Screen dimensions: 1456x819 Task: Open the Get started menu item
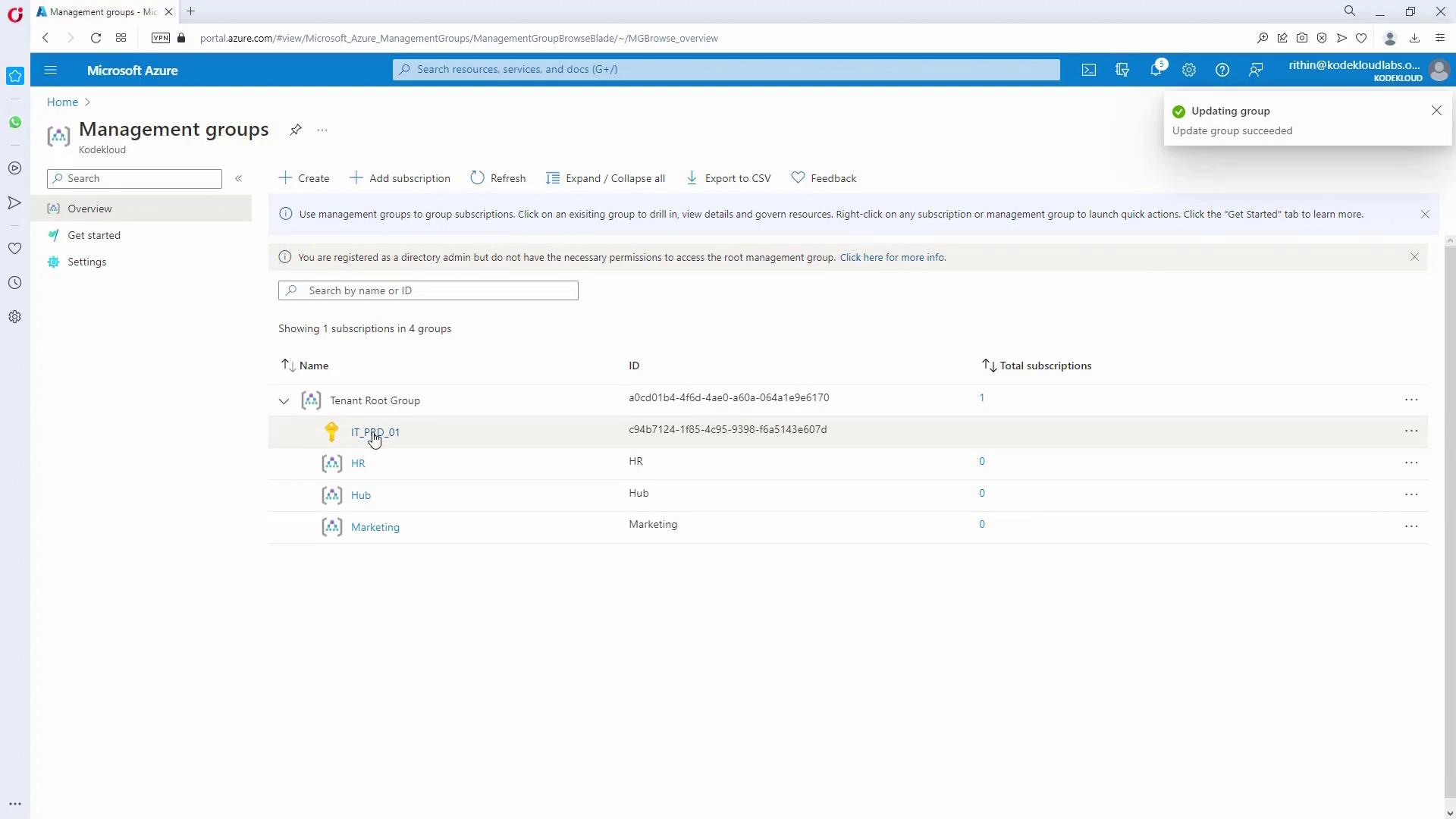(x=94, y=235)
